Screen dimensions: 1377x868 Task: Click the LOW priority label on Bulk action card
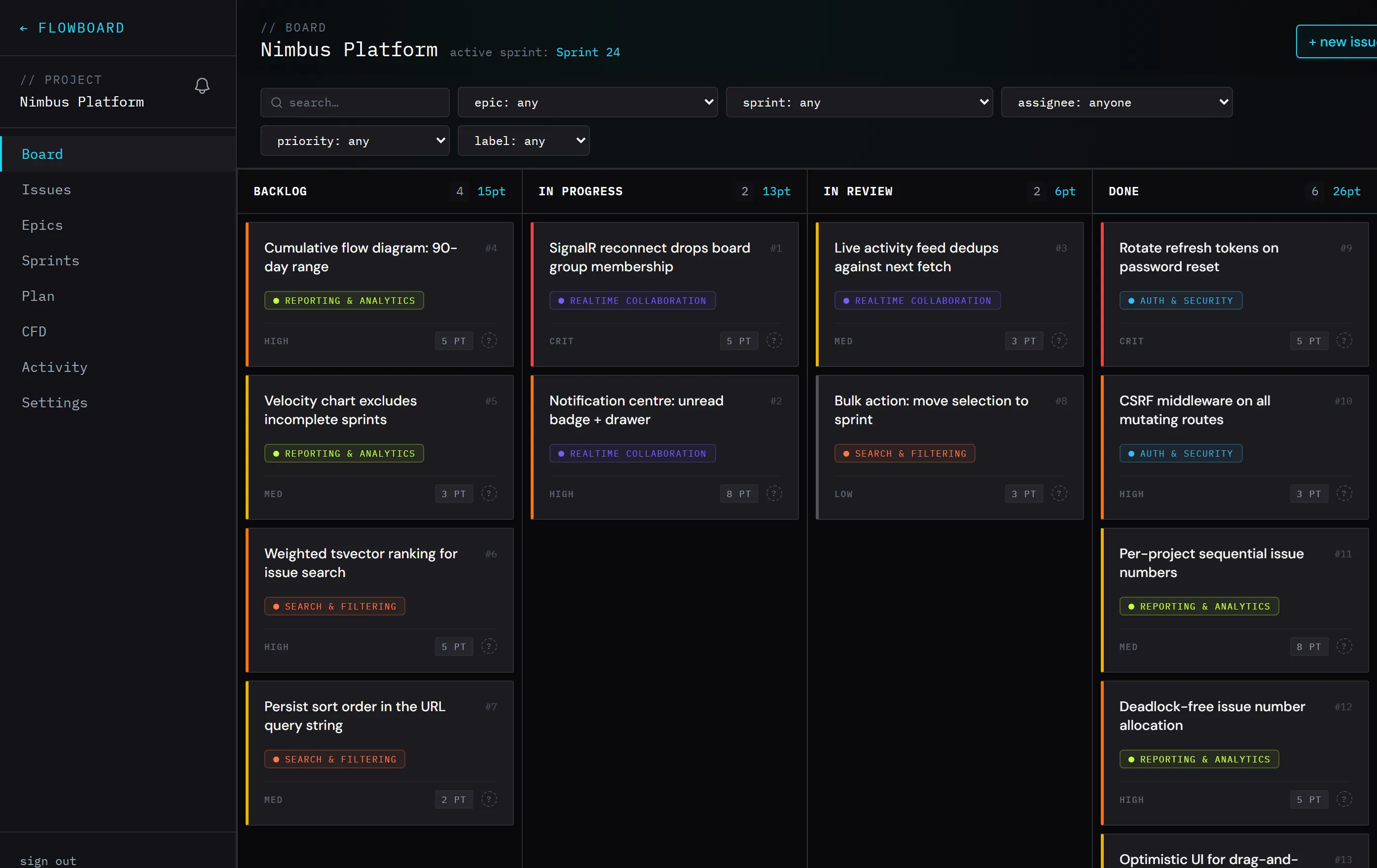843,494
